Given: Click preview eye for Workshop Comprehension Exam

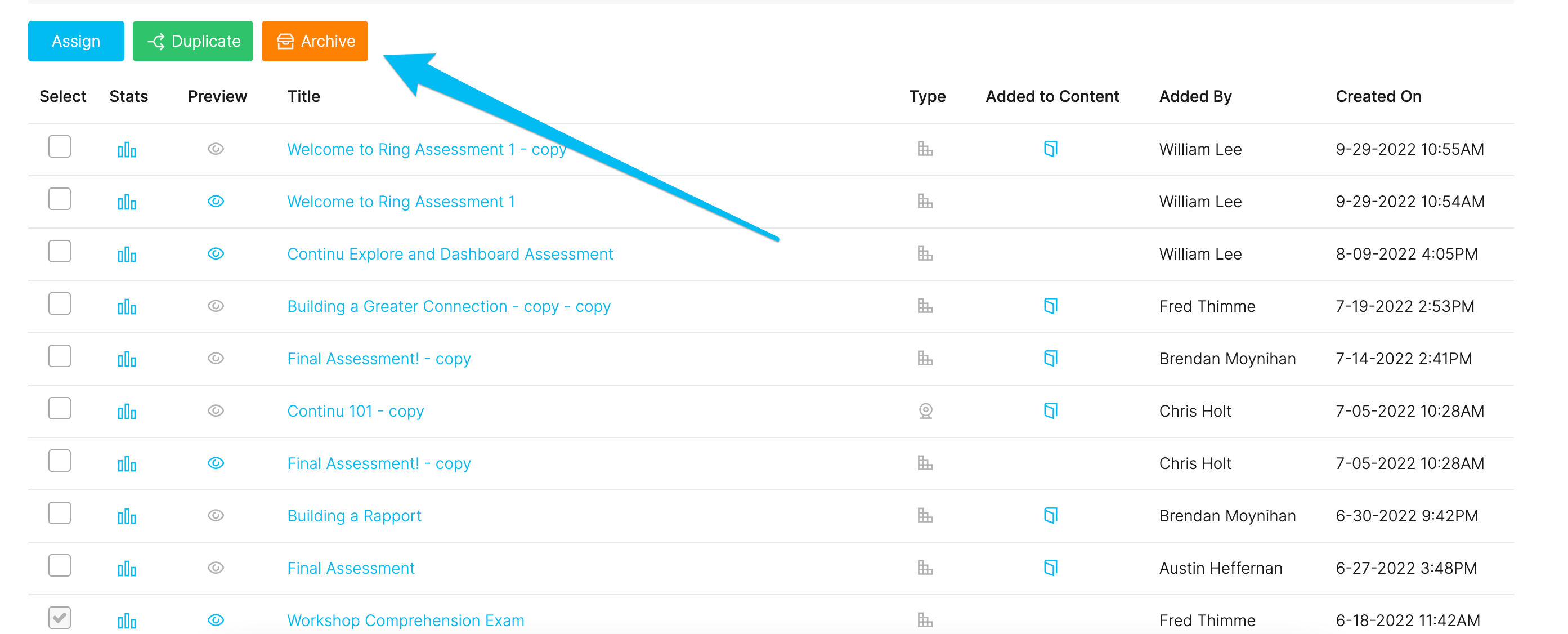Looking at the screenshot, I should coord(216,620).
